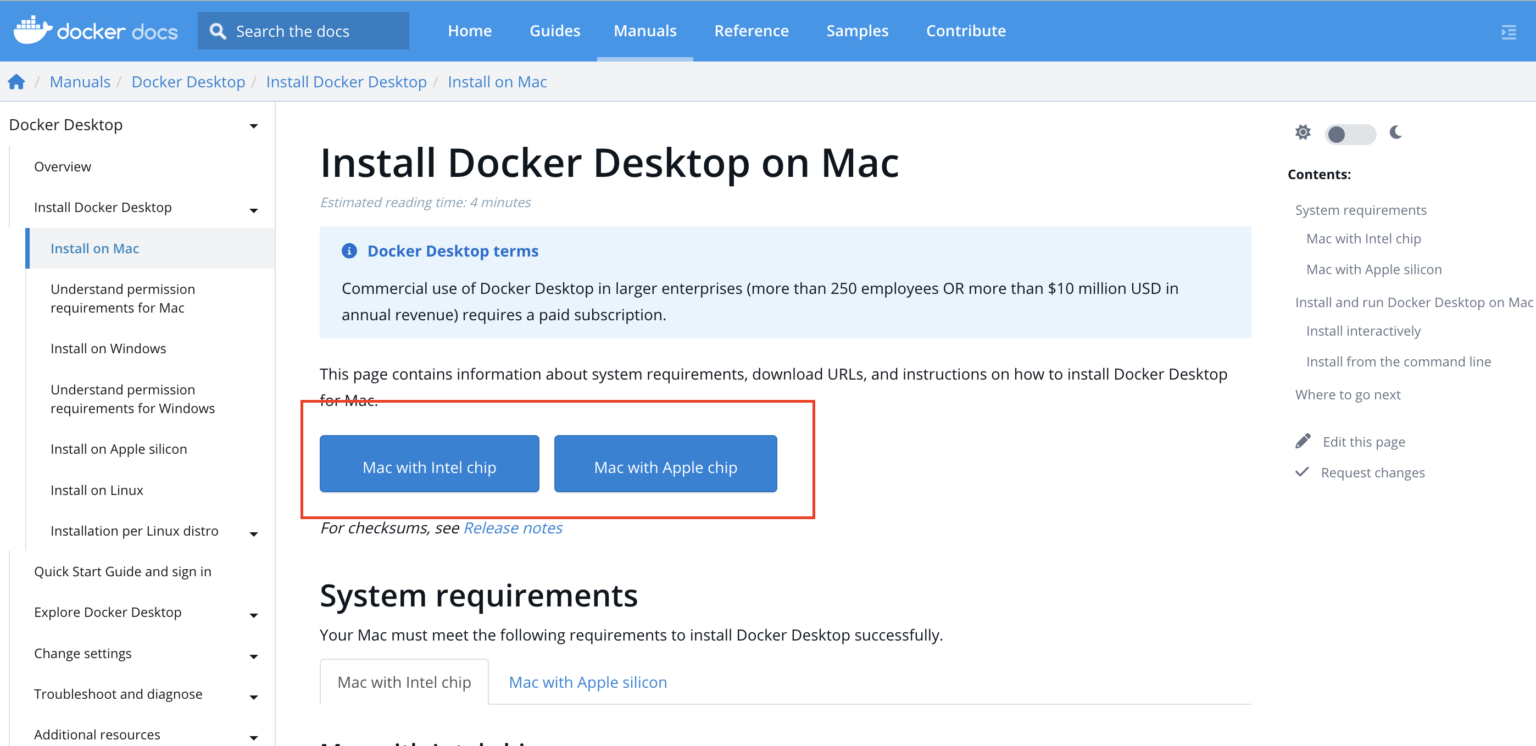The height and width of the screenshot is (746, 1536).
Task: Click the magnifying glass search icon
Action: click(x=218, y=31)
